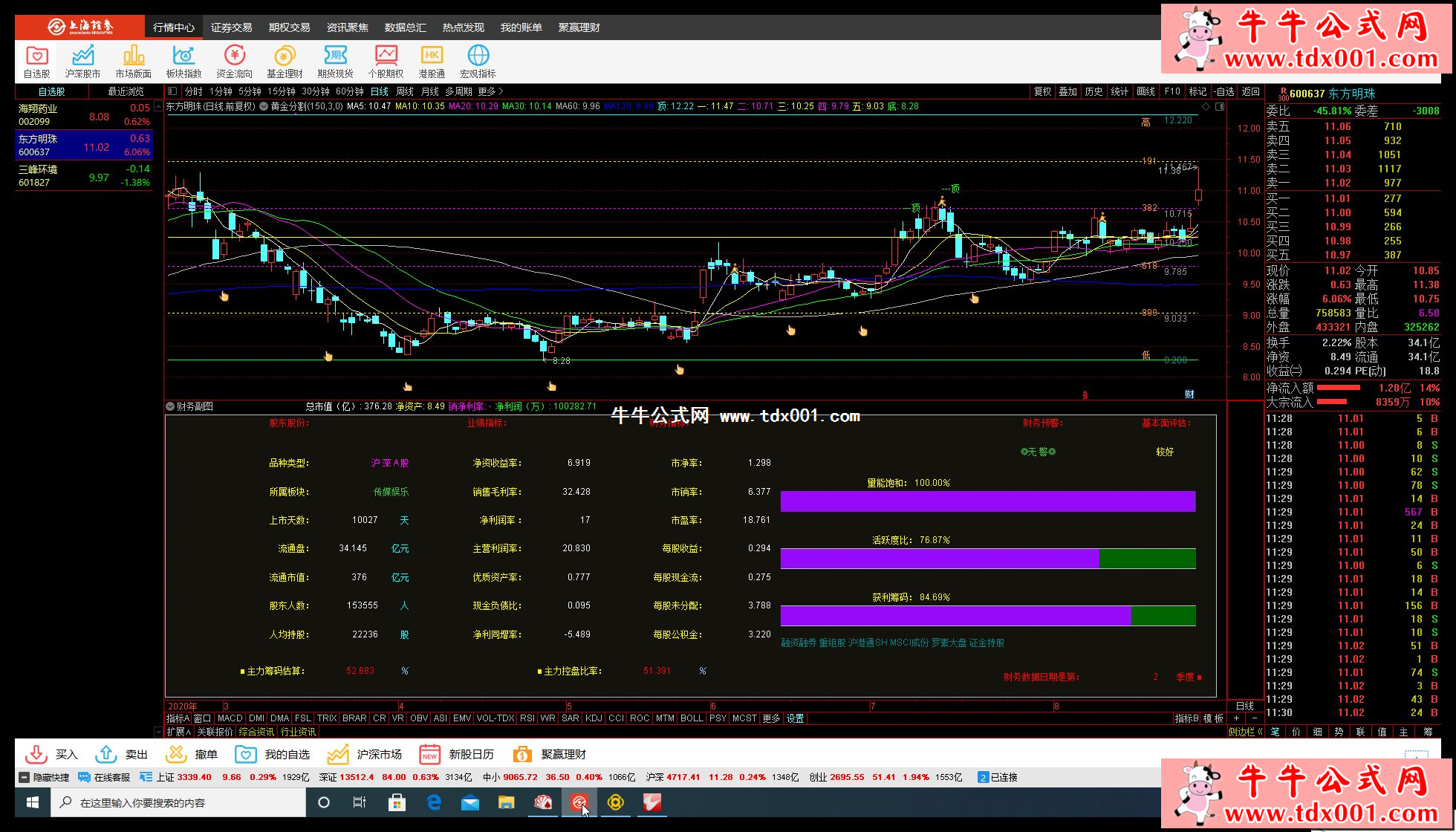Screen dimensions: 1456x832
Task: Toggle 复权 price adjustment mode
Action: coord(1042,91)
